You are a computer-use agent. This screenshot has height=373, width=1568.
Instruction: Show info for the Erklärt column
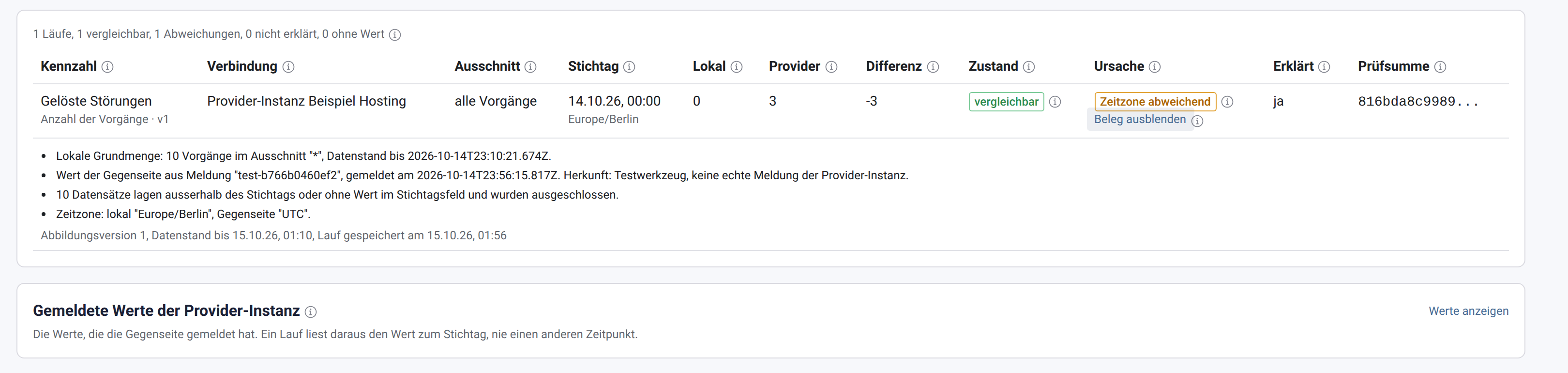[1324, 66]
